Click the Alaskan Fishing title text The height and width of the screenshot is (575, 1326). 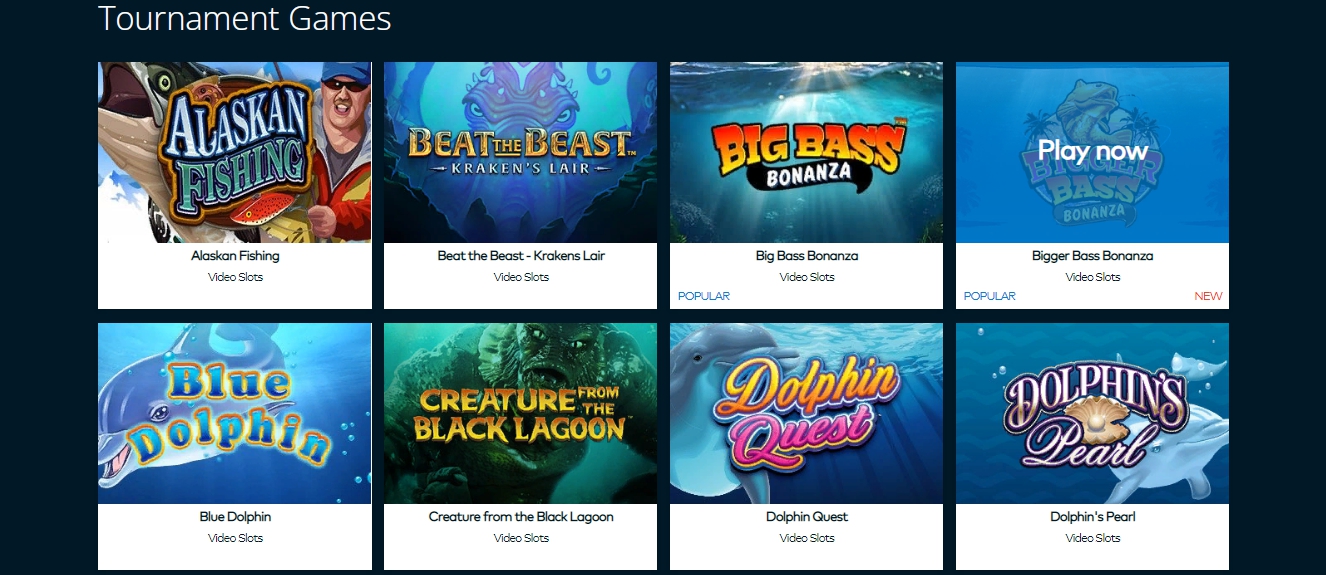point(235,256)
